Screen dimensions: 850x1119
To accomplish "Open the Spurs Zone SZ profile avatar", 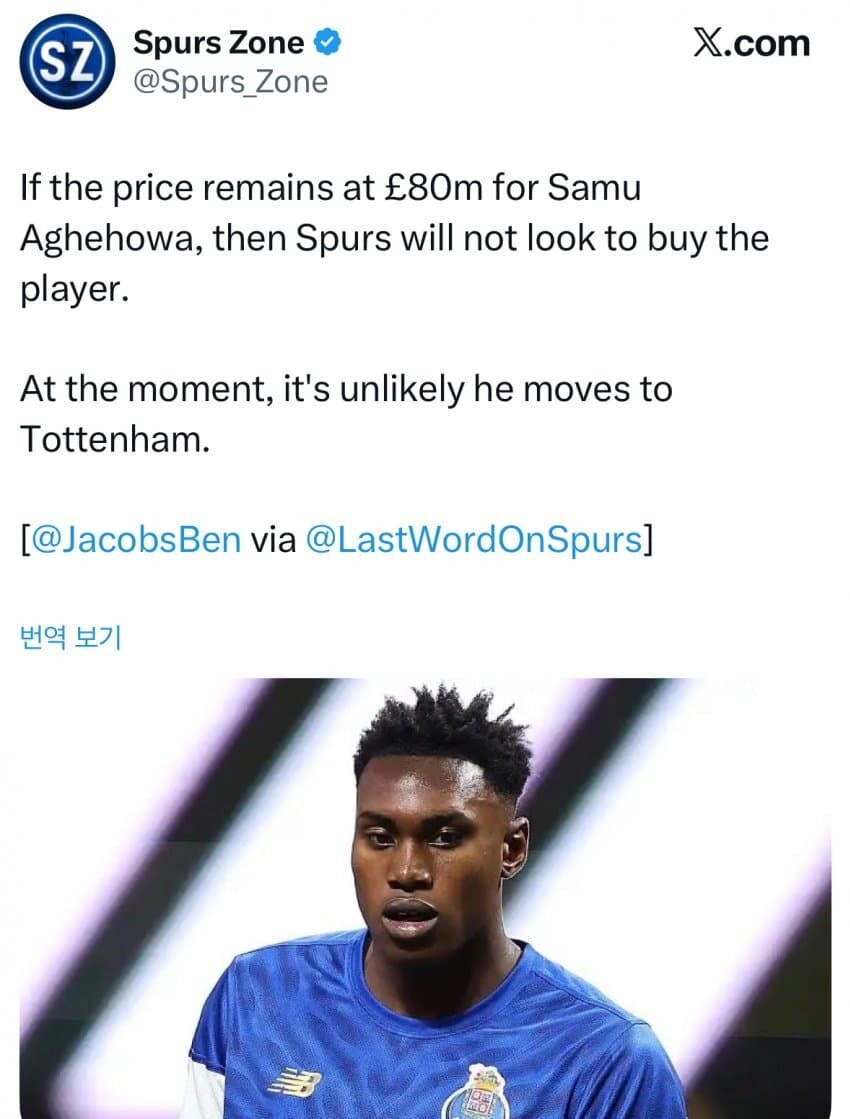I will click(66, 62).
